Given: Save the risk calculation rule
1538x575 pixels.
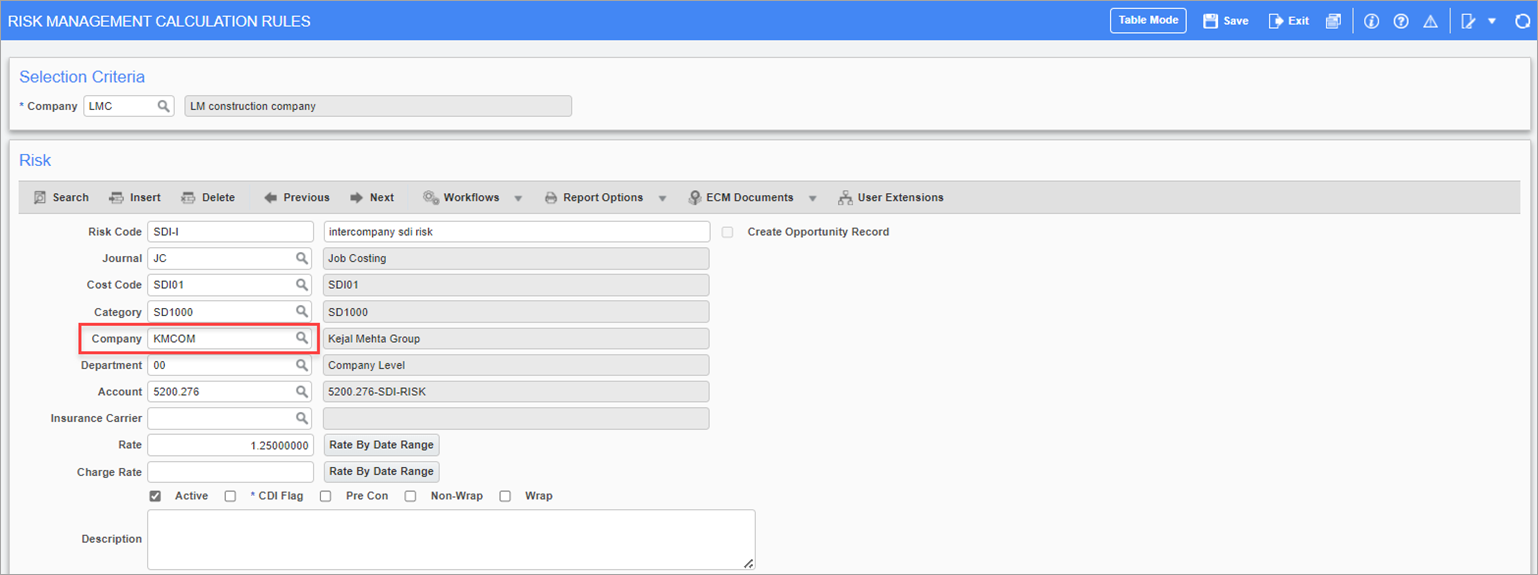Looking at the screenshot, I should [x=1226, y=20].
